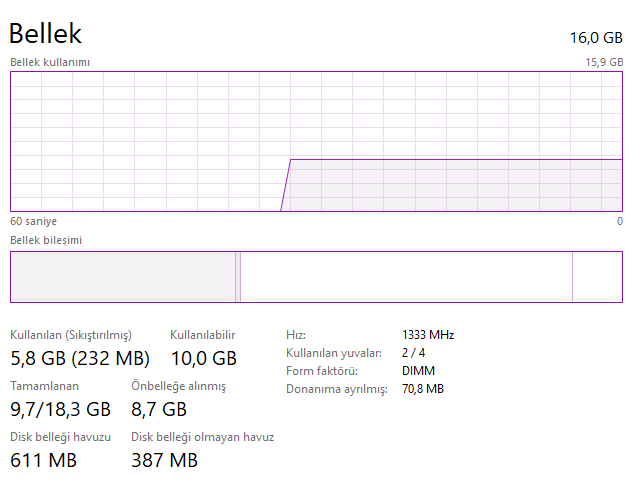
Task: Click the Kullanılabilir 10,0 GB value
Action: 203,358
